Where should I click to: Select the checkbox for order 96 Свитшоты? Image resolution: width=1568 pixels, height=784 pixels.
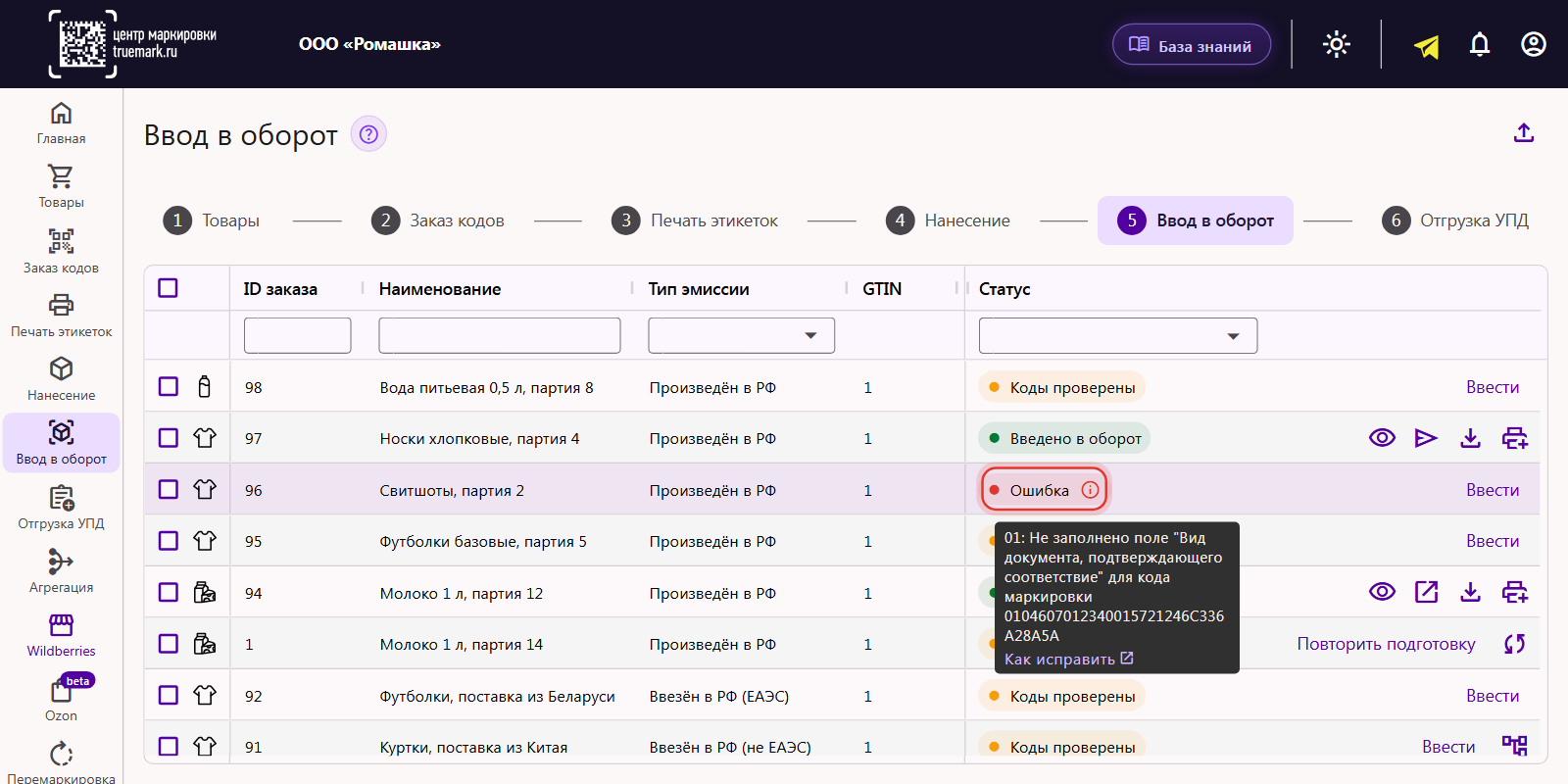tap(169, 489)
